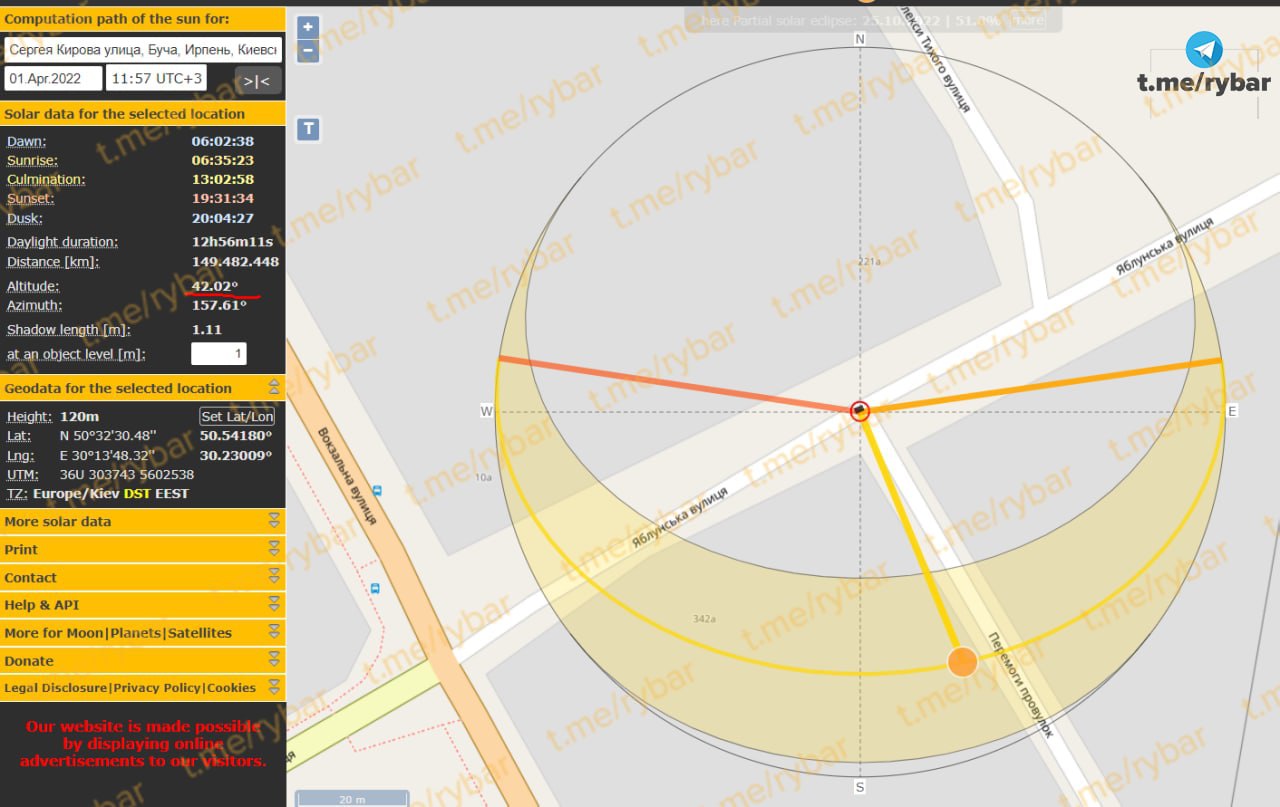Image resolution: width=1280 pixels, height=807 pixels.
Task: Expand the Print section
Action: coord(273,549)
